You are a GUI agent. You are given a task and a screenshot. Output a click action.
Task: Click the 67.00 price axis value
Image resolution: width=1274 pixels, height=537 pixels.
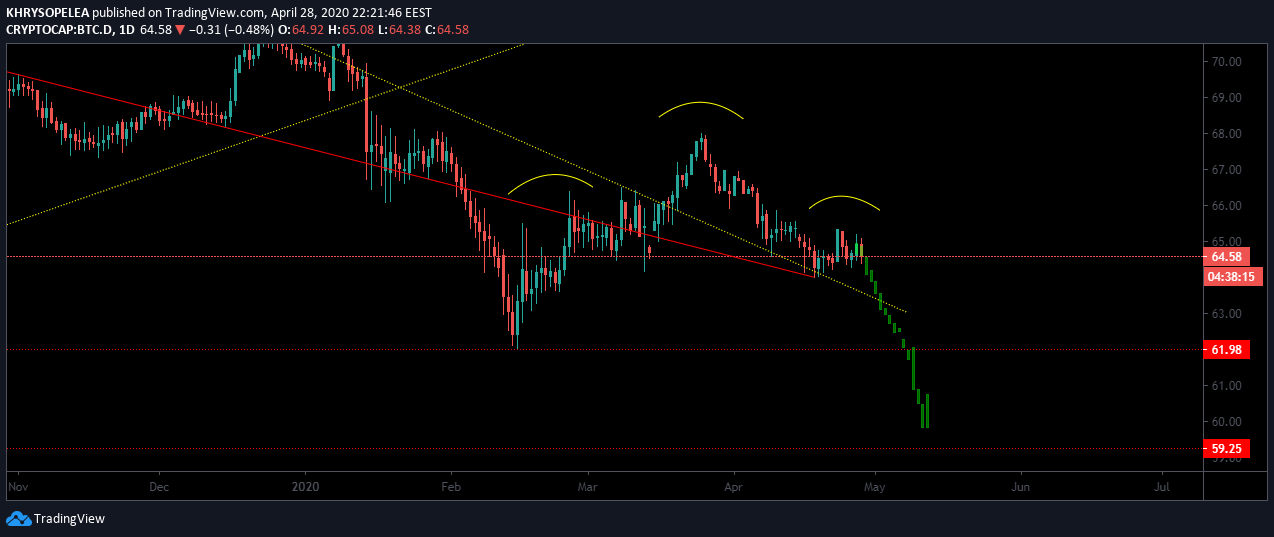(x=1226, y=169)
